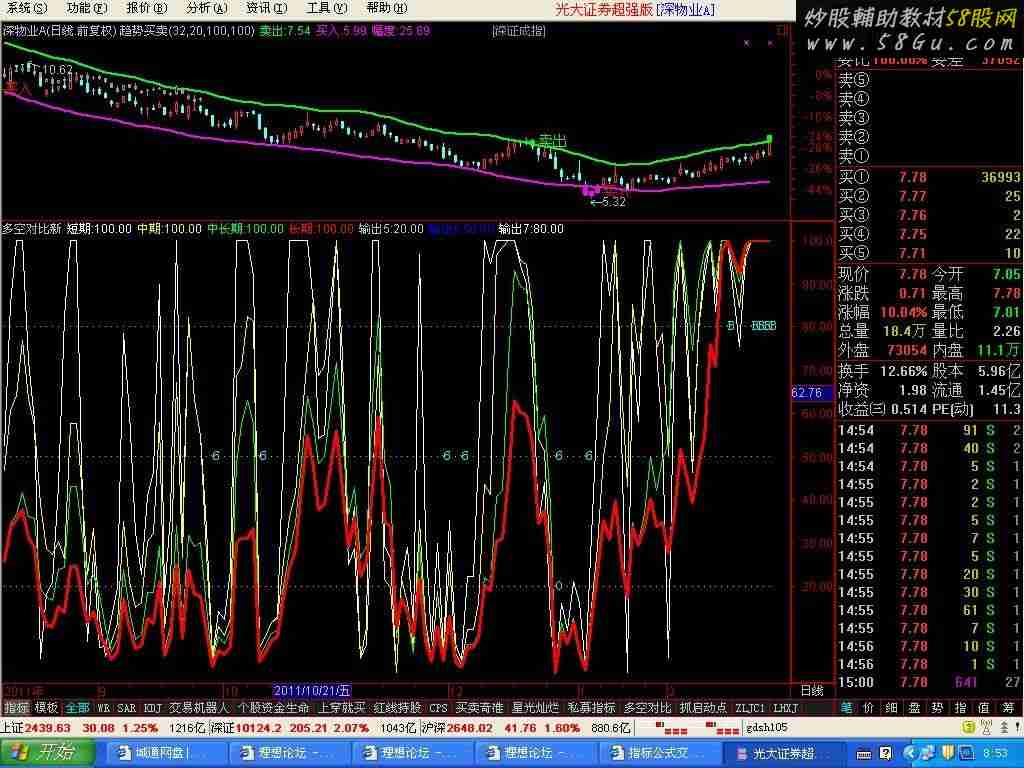Open the Windows 开始 start button
Screen dimensions: 1024x768
[x=47, y=753]
